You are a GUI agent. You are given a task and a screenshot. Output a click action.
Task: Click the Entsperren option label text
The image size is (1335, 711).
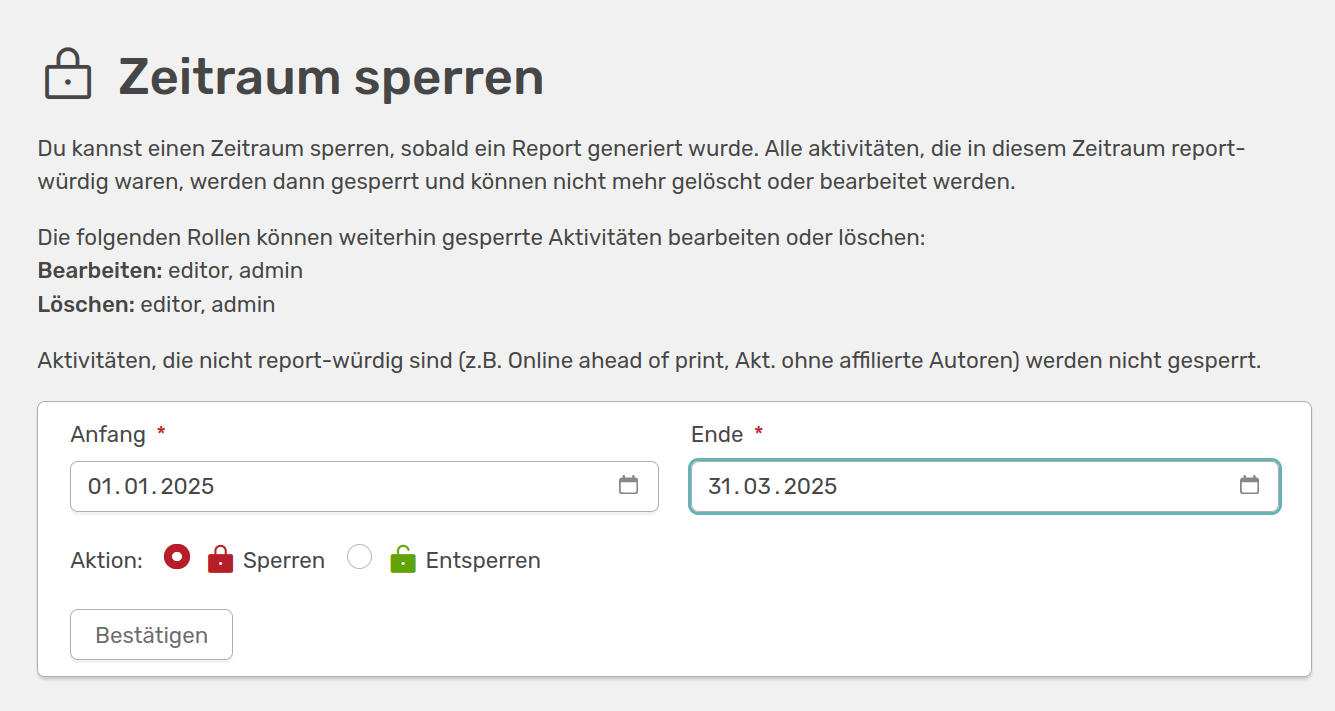483,561
